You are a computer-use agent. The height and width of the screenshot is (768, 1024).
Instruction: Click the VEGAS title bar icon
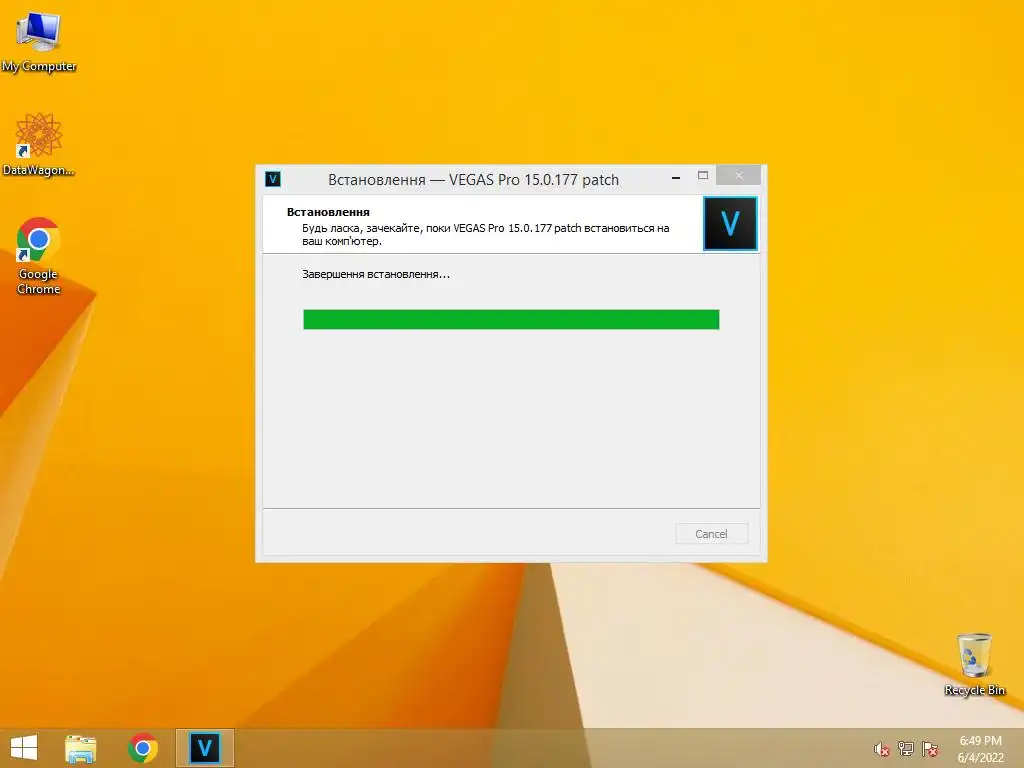[x=273, y=179]
